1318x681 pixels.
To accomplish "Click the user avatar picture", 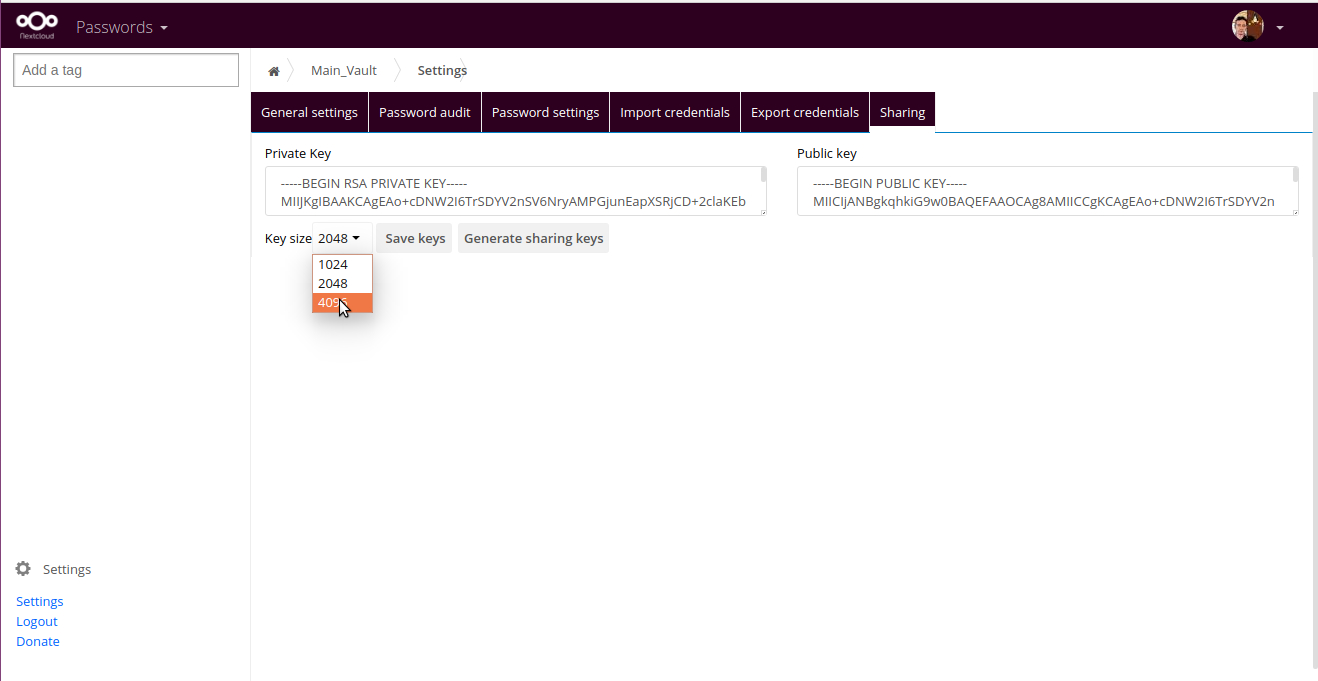I will (x=1247, y=26).
